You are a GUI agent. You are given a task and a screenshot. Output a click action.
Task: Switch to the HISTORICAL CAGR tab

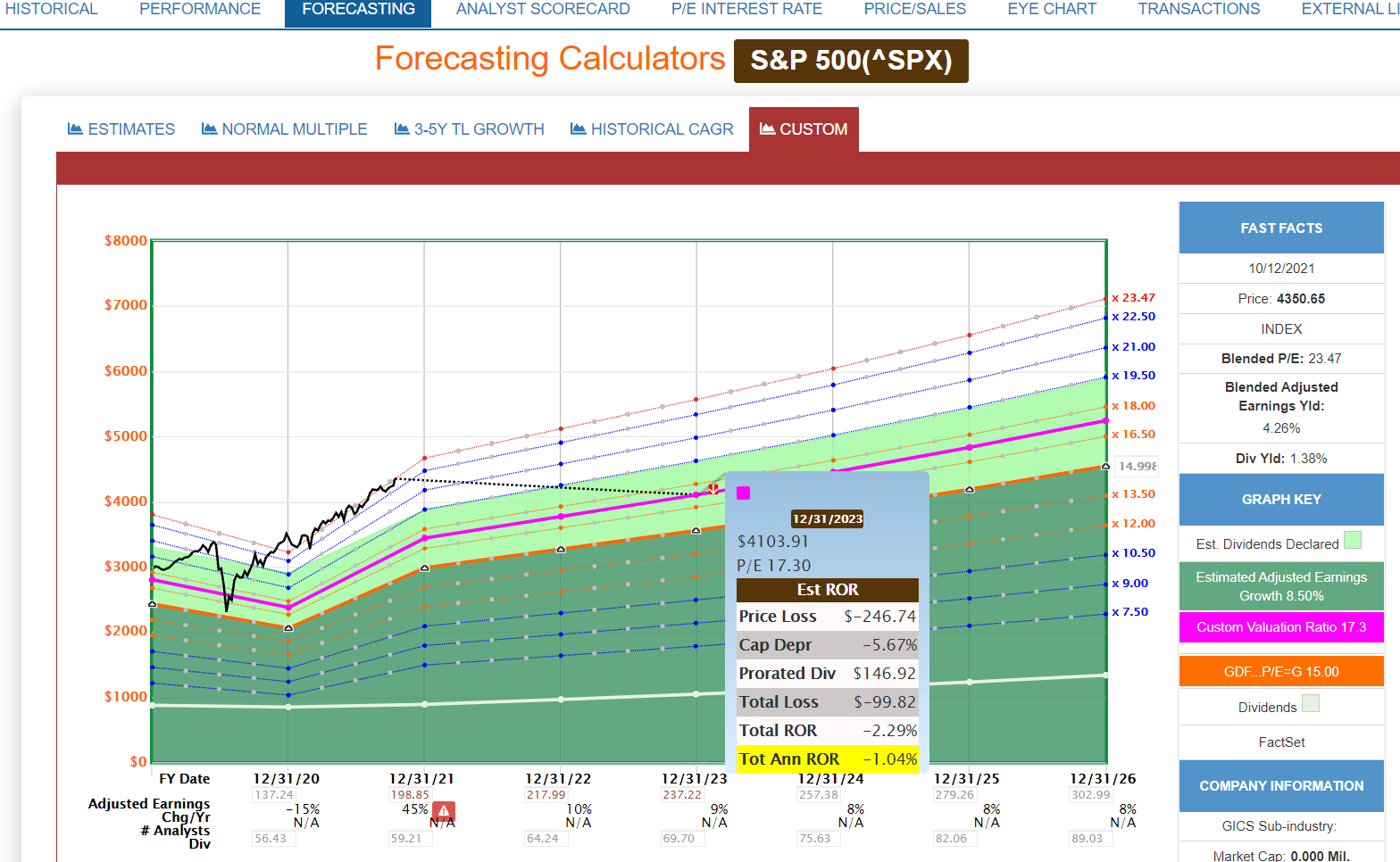point(652,129)
